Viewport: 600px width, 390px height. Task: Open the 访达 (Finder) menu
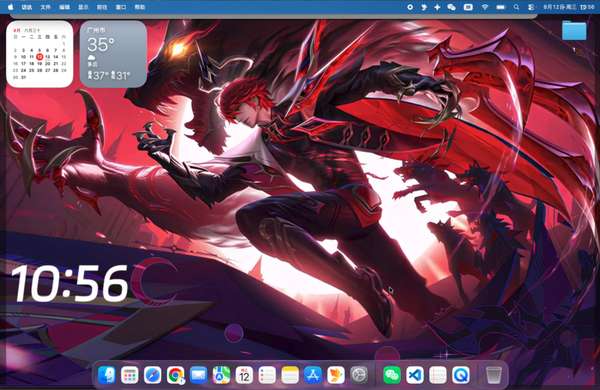(x=27, y=7)
